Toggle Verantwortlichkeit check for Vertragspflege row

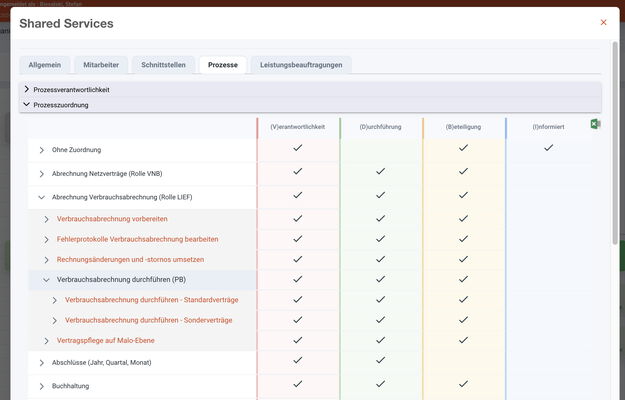pyautogui.click(x=298, y=340)
